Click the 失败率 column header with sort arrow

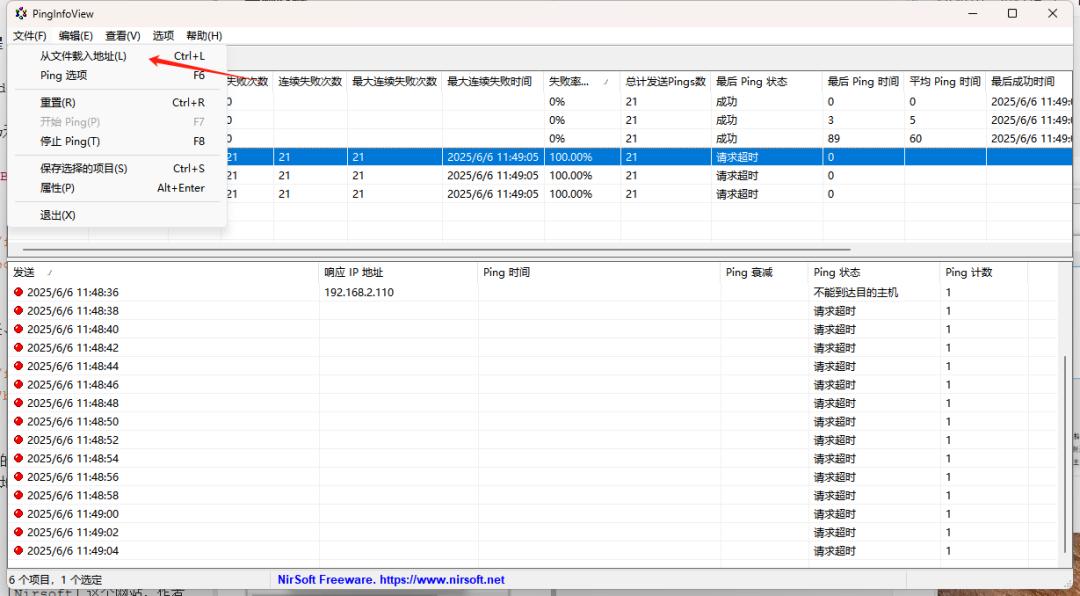[582, 81]
